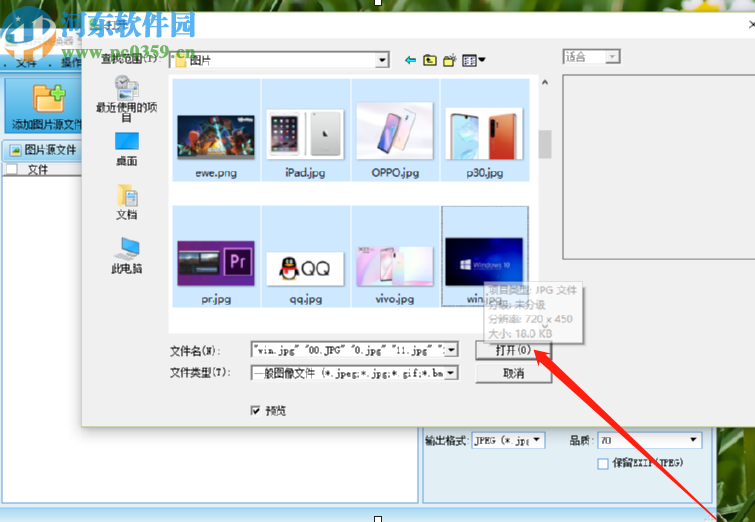The image size is (755, 522).
Task: Go up one folder level icon
Action: point(430,60)
